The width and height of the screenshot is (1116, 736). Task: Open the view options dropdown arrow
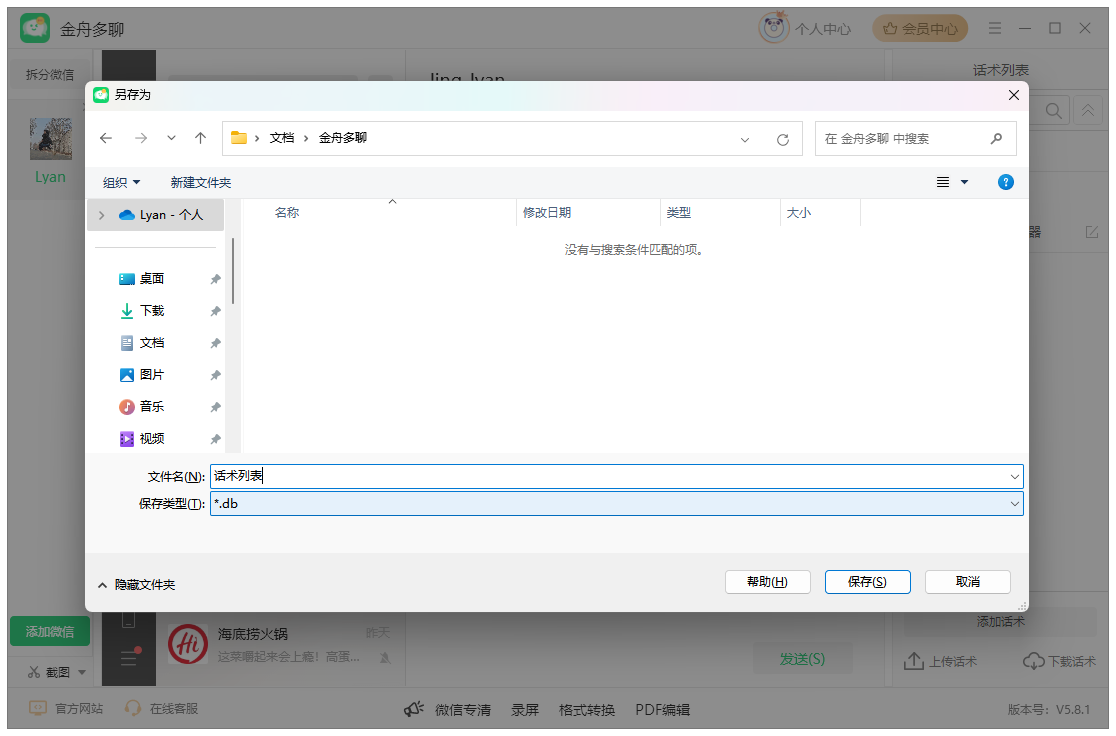(x=964, y=182)
